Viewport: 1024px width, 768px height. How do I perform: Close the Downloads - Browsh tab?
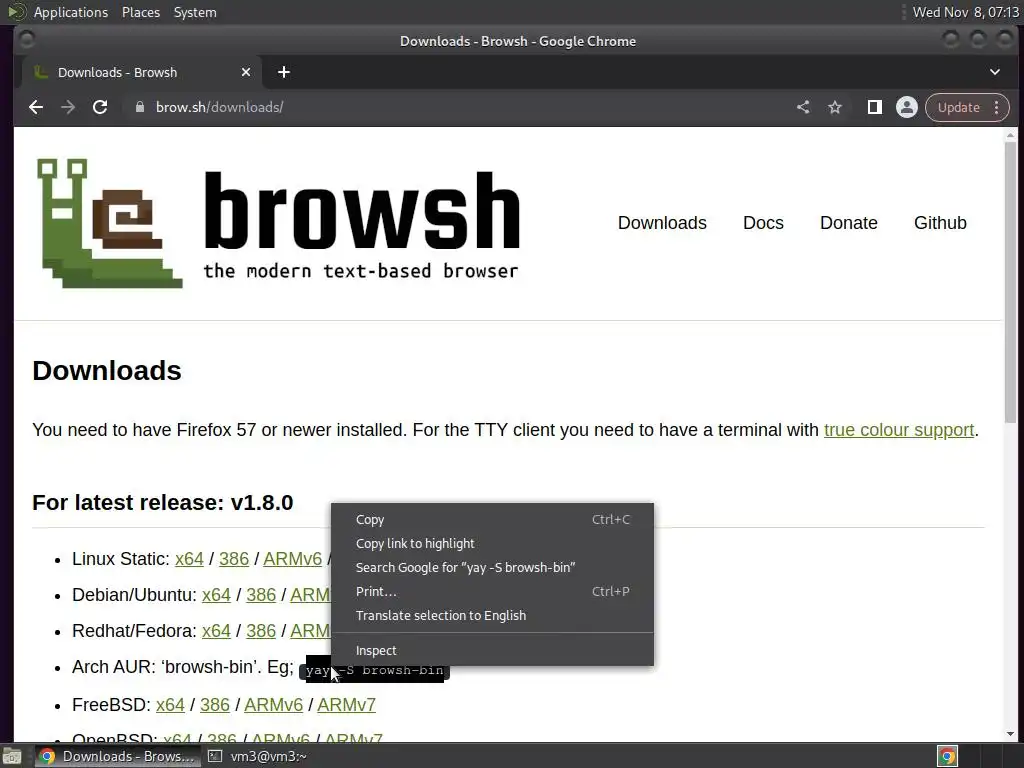pyautogui.click(x=246, y=72)
